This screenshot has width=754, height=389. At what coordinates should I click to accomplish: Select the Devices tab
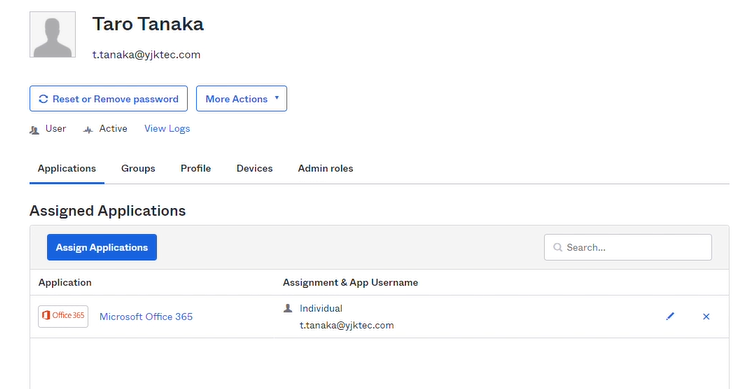coord(254,168)
